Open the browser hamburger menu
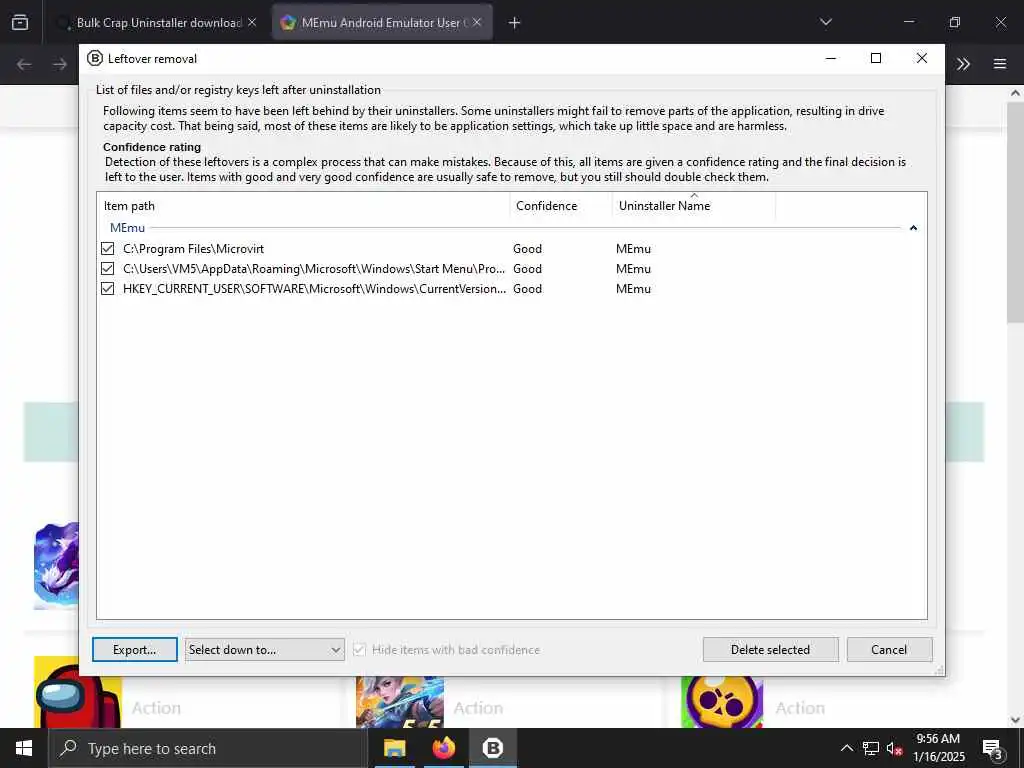Viewport: 1024px width, 768px height. click(1000, 64)
